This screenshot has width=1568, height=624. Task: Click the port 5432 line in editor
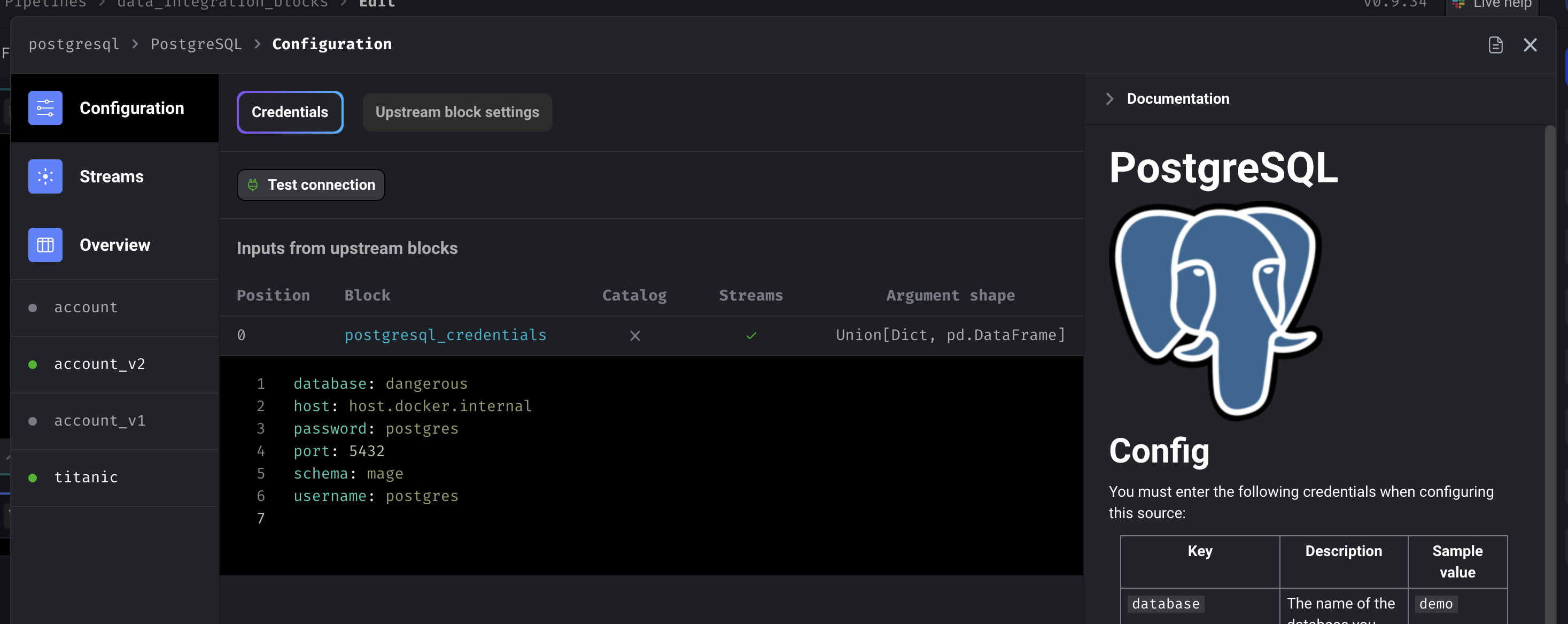(x=338, y=451)
